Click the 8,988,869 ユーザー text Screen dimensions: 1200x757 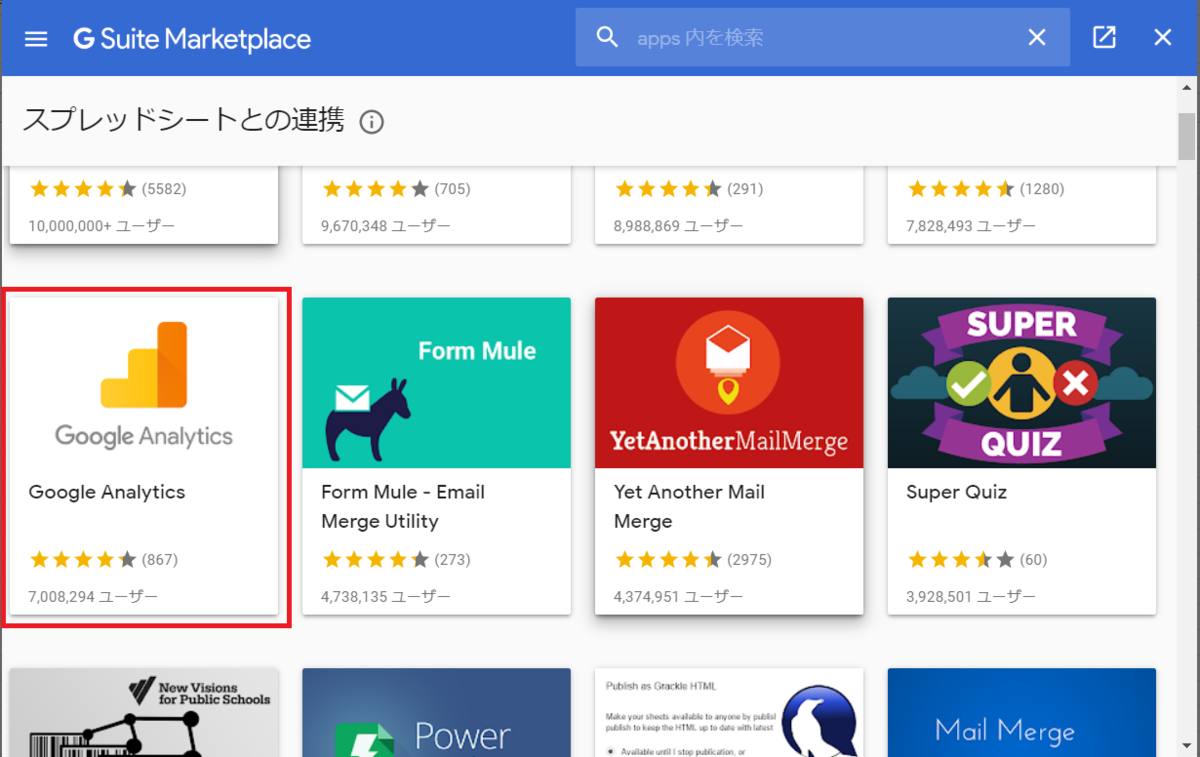[678, 226]
